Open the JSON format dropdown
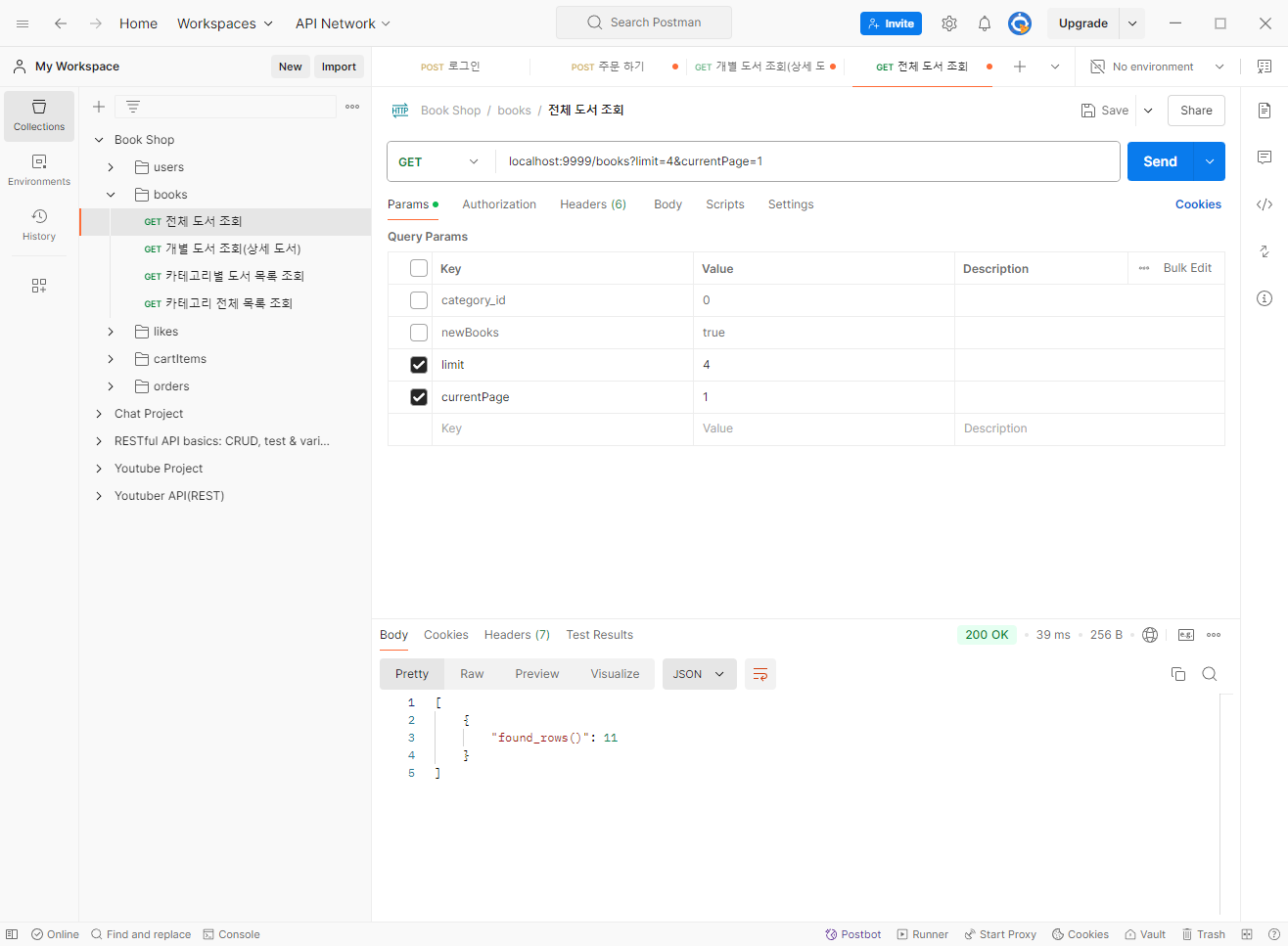Image resolution: width=1288 pixels, height=946 pixels. click(x=700, y=674)
